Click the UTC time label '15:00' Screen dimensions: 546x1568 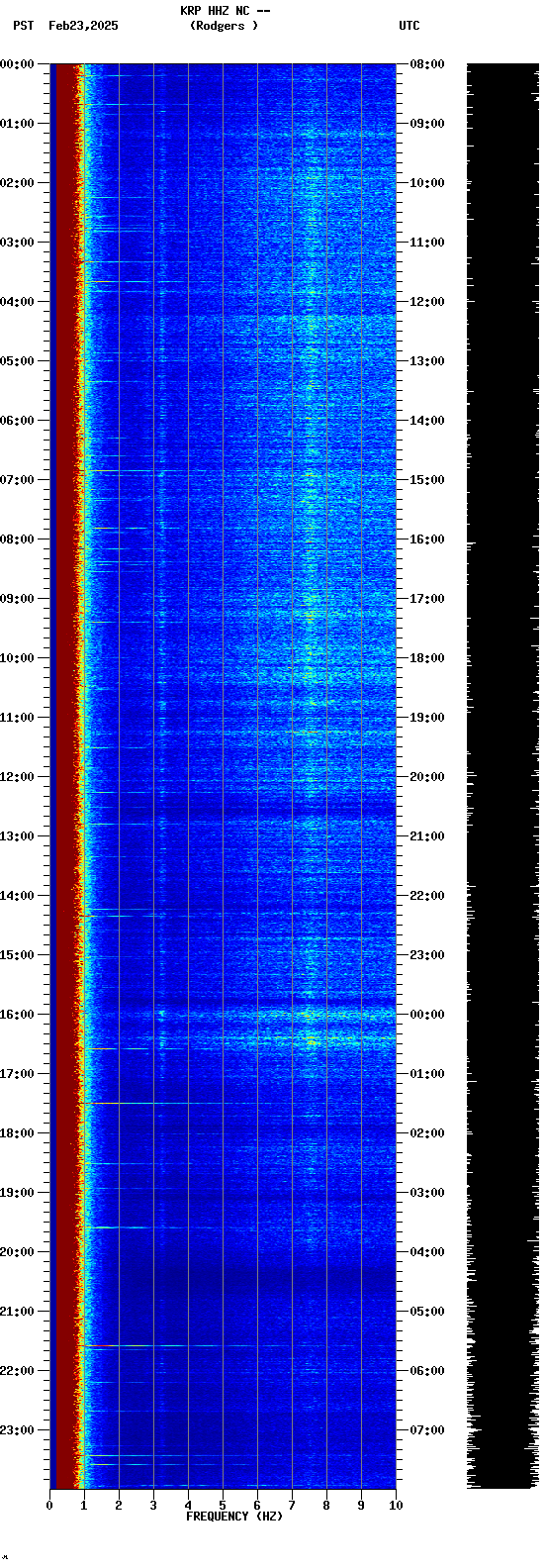coord(427,480)
